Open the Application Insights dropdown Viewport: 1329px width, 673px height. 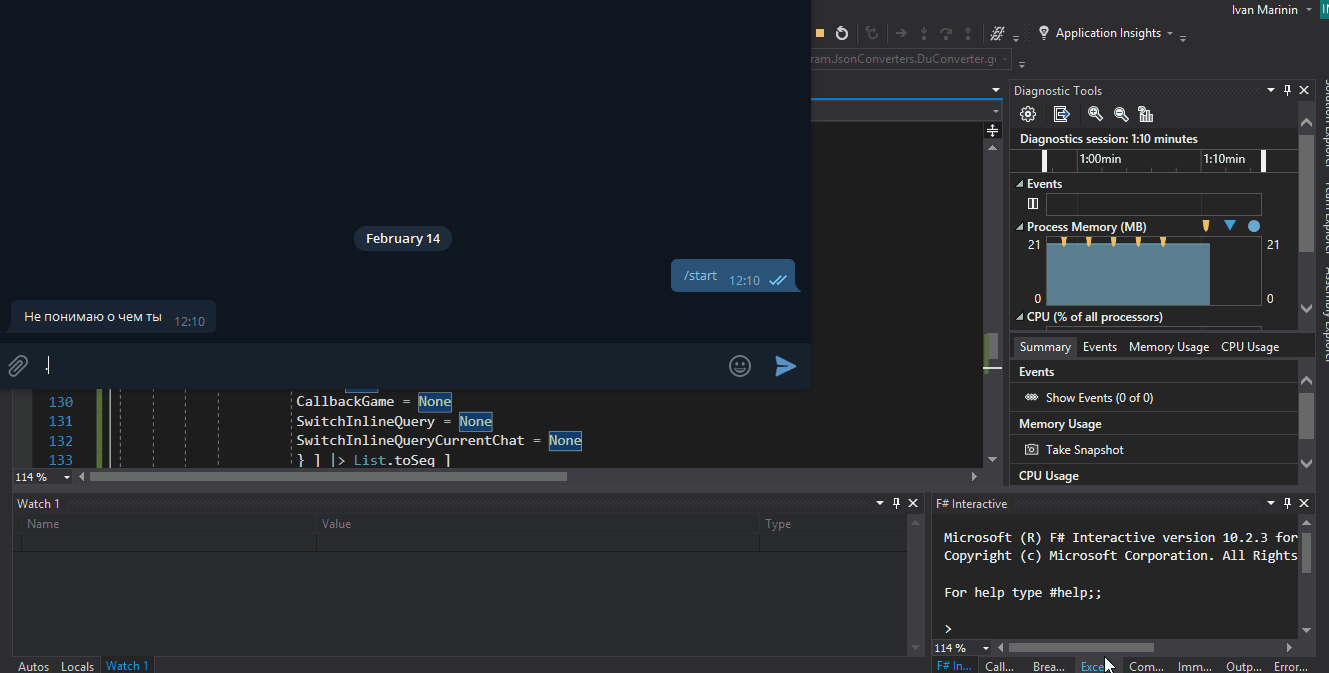click(x=1170, y=32)
